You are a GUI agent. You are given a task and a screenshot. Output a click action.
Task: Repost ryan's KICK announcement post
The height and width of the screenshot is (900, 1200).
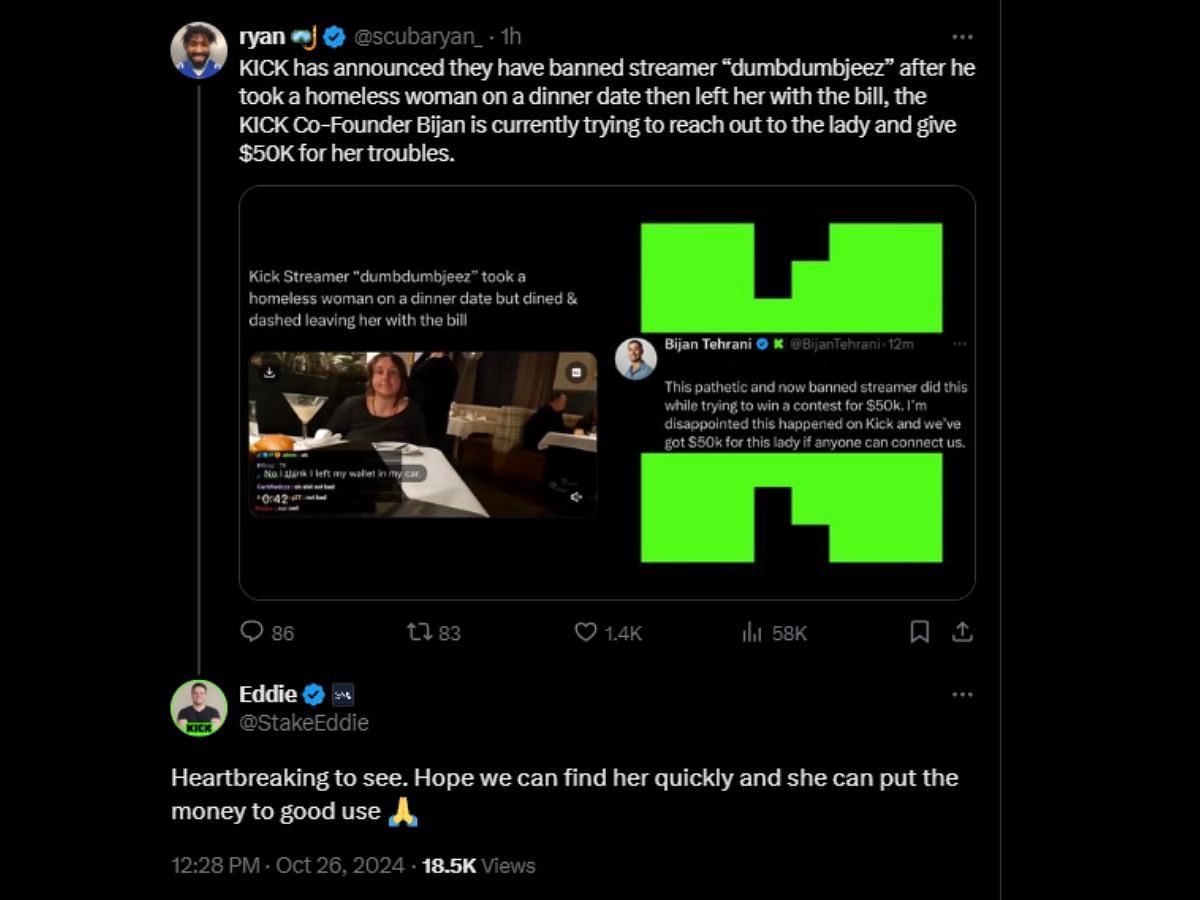point(418,632)
